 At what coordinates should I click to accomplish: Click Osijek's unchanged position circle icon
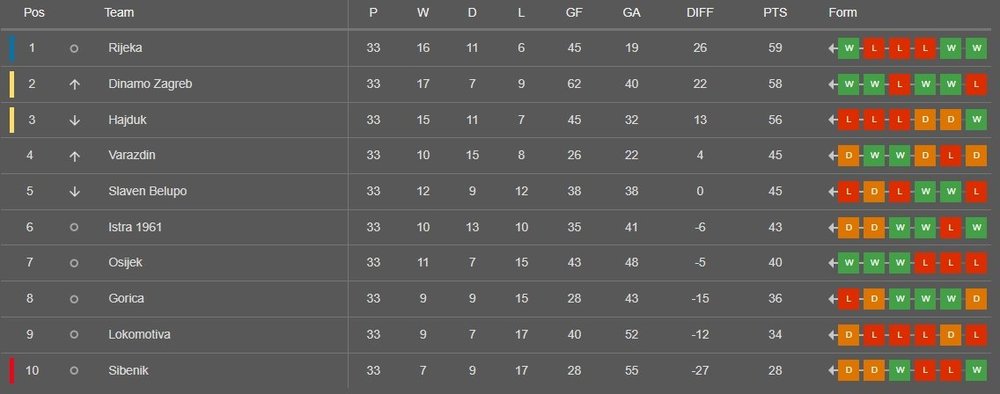click(x=74, y=263)
